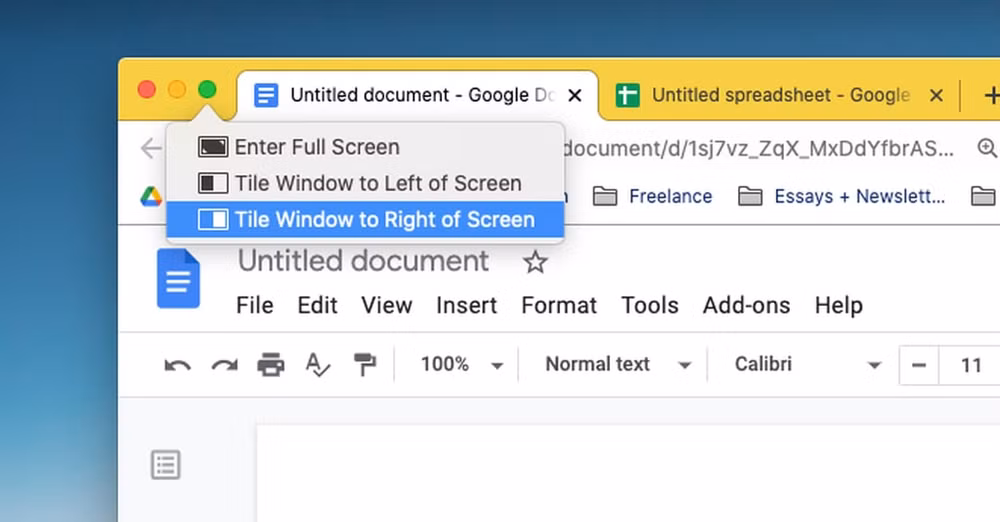The image size is (1000, 522).
Task: Show the document outline icon
Action: (x=166, y=465)
